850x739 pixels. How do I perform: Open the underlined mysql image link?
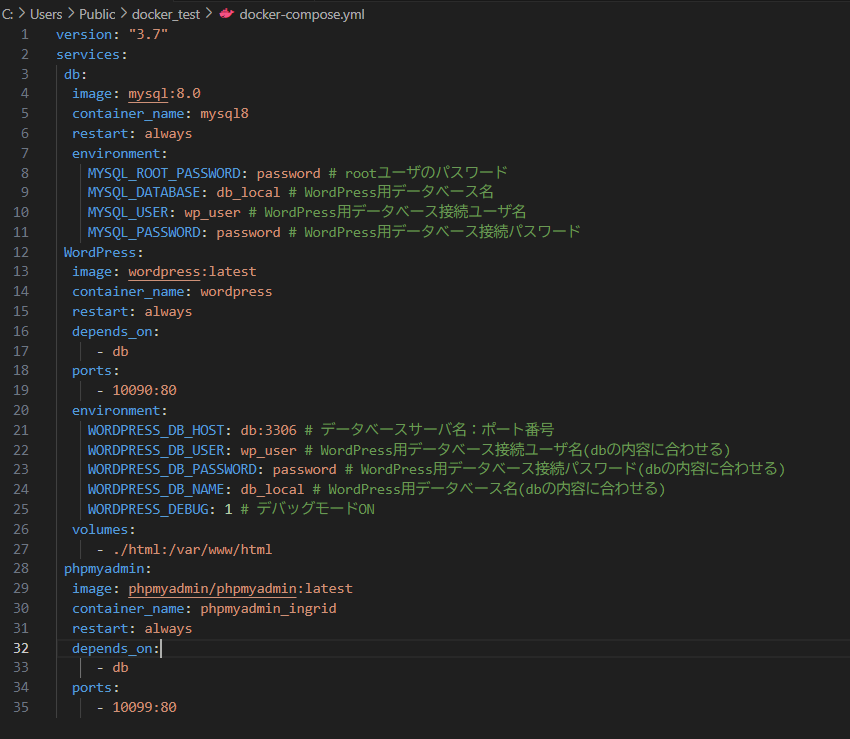[148, 93]
